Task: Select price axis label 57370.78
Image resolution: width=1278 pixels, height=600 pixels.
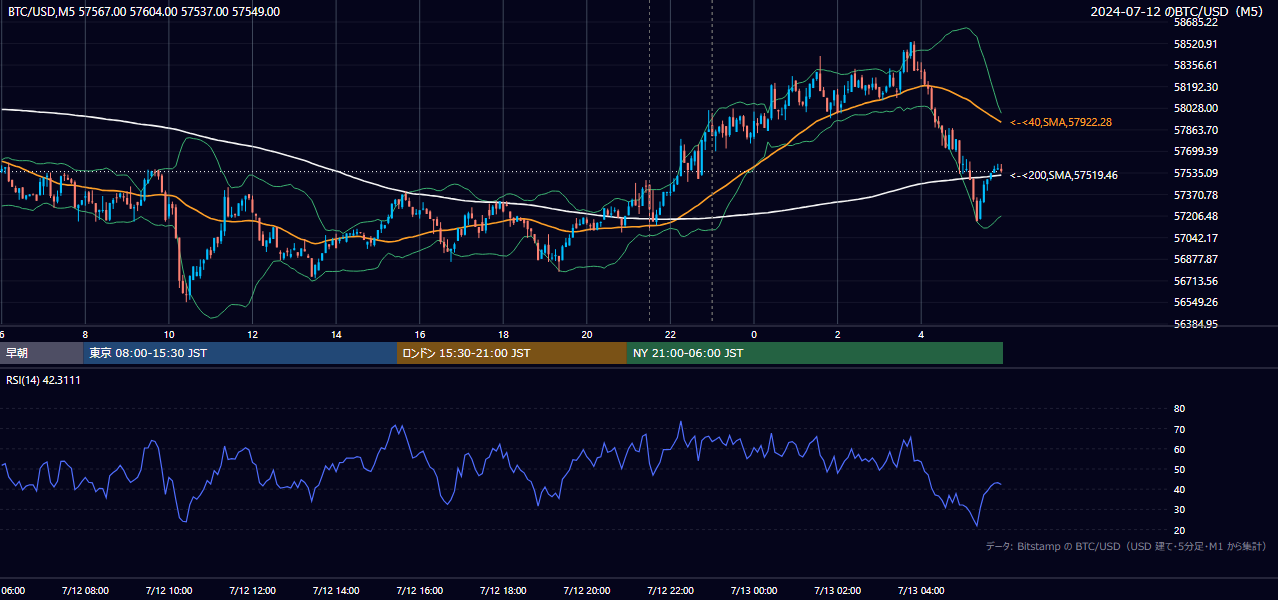Action: pos(1195,195)
